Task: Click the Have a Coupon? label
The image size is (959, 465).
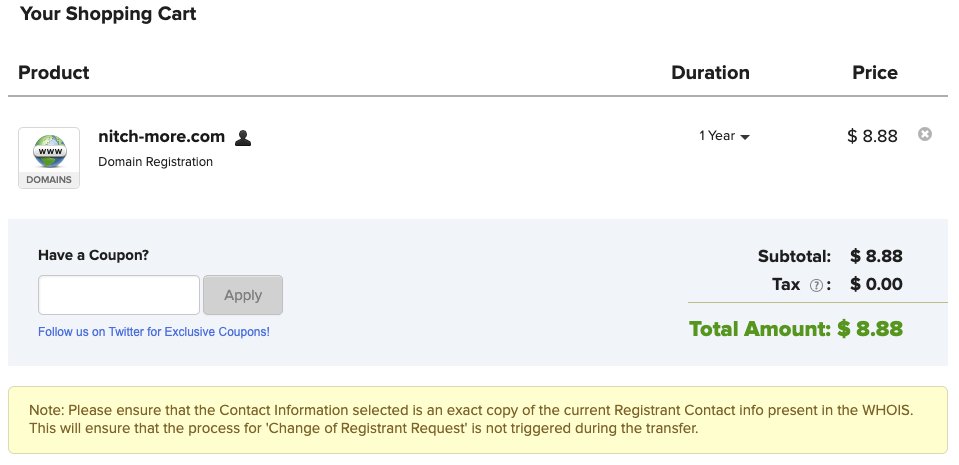Action: (93, 255)
